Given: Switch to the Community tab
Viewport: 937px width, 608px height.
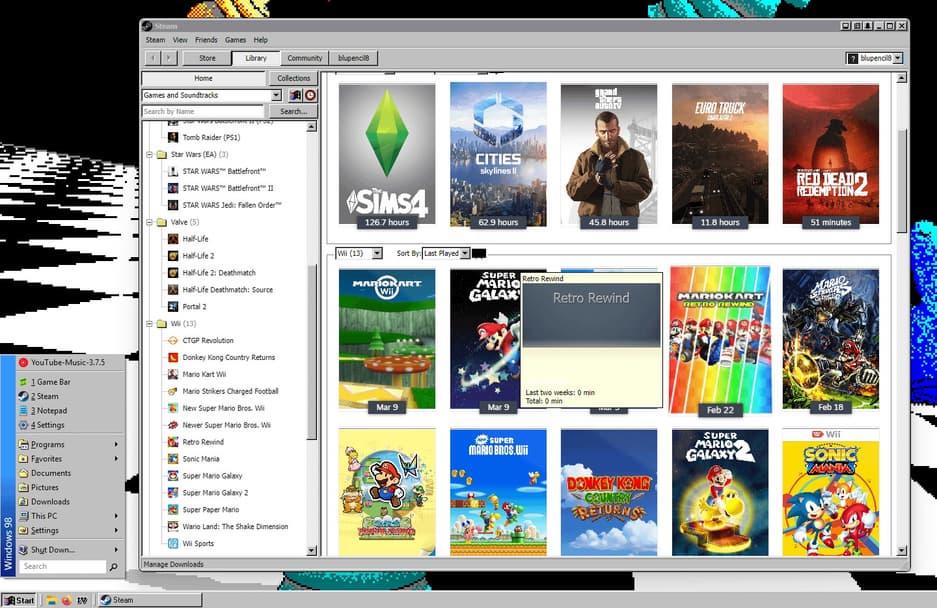Looking at the screenshot, I should tap(305, 58).
